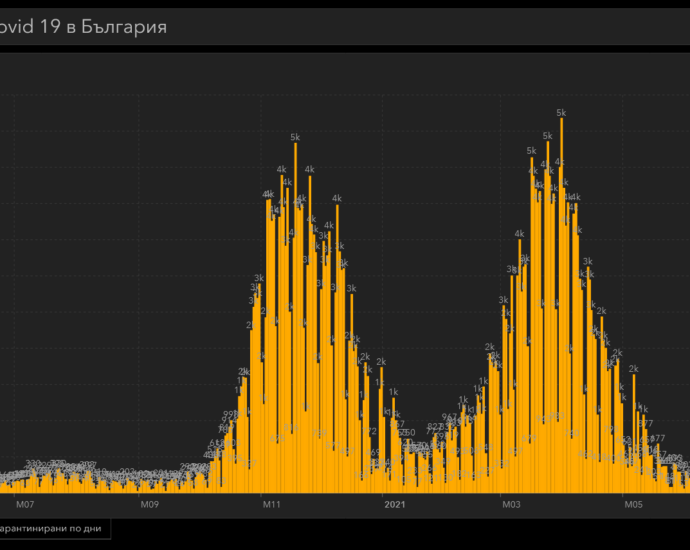Click the 816 data label

click(291, 427)
